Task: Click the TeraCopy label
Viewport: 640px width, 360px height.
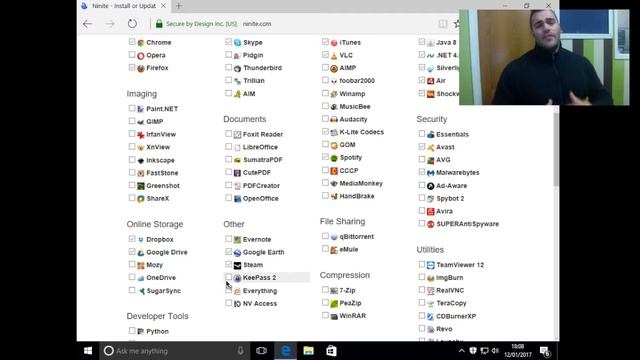Action: click(x=451, y=303)
